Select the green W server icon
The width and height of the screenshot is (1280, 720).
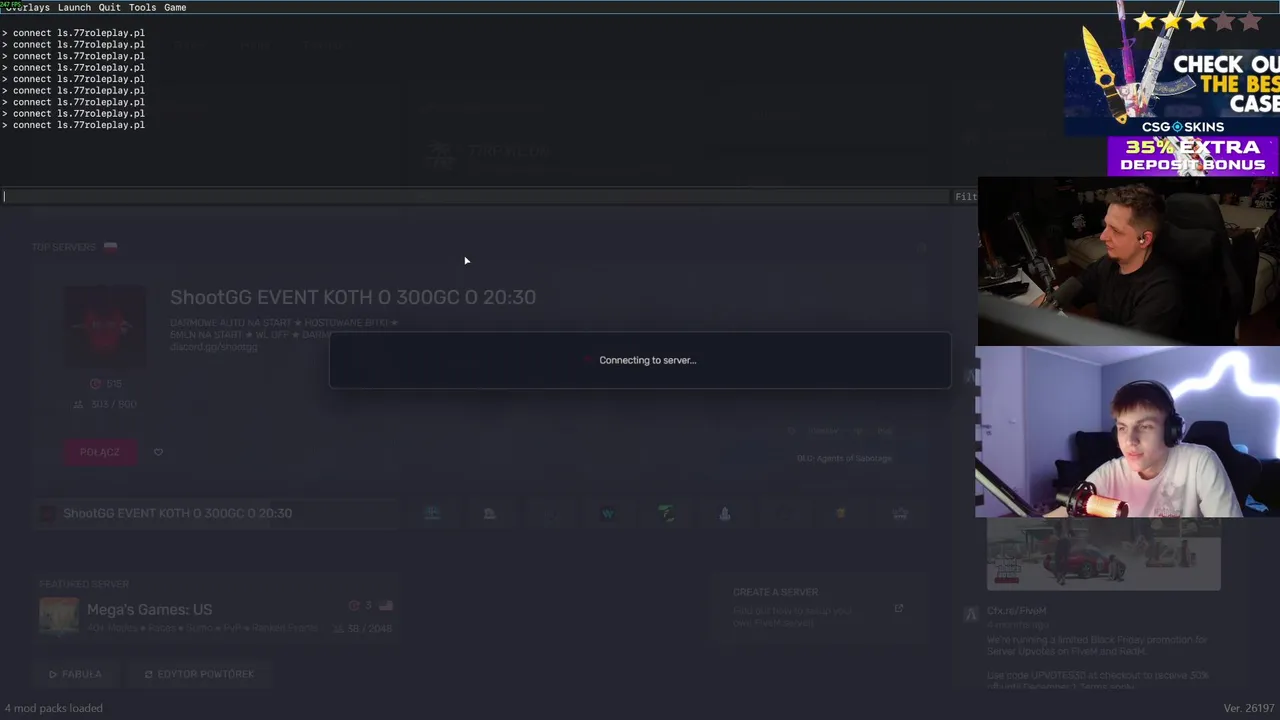click(607, 513)
